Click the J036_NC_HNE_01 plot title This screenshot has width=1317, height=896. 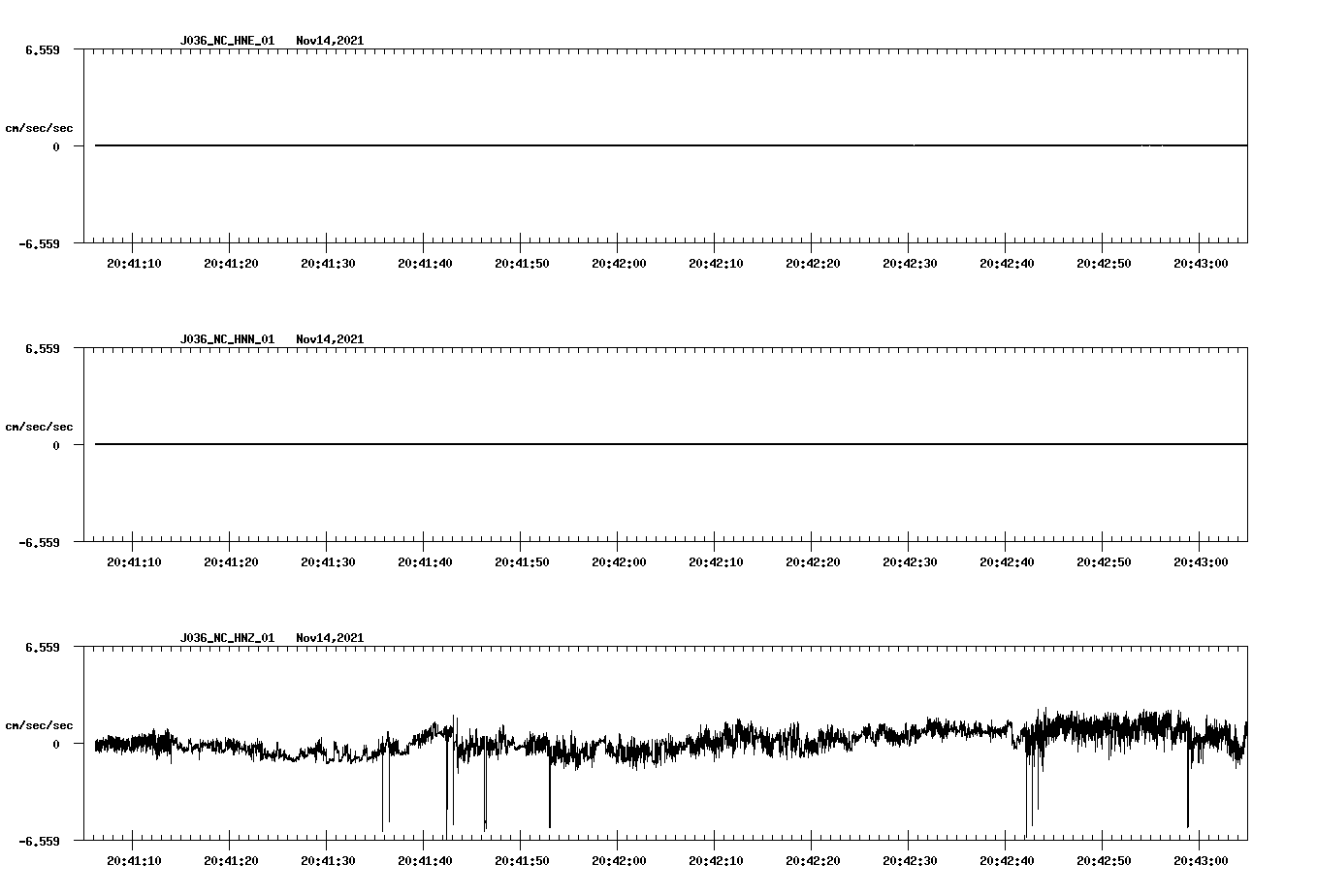[227, 41]
